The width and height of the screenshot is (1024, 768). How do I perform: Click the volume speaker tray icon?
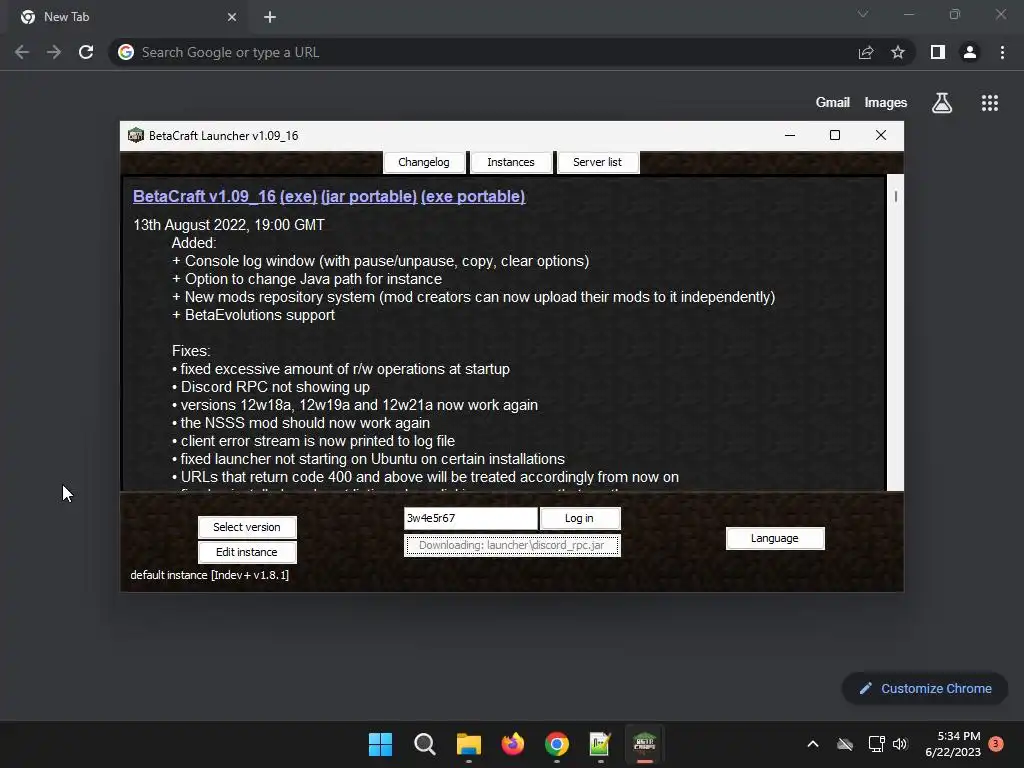900,744
